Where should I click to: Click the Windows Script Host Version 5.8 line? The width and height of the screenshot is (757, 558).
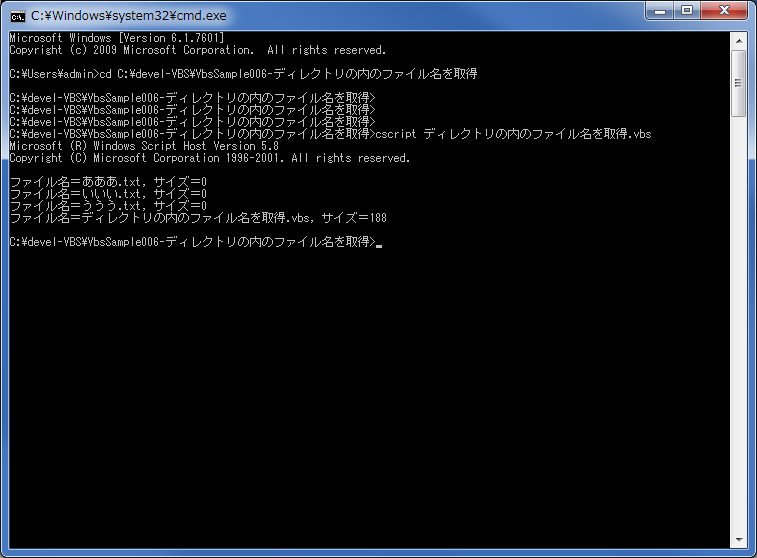point(144,146)
